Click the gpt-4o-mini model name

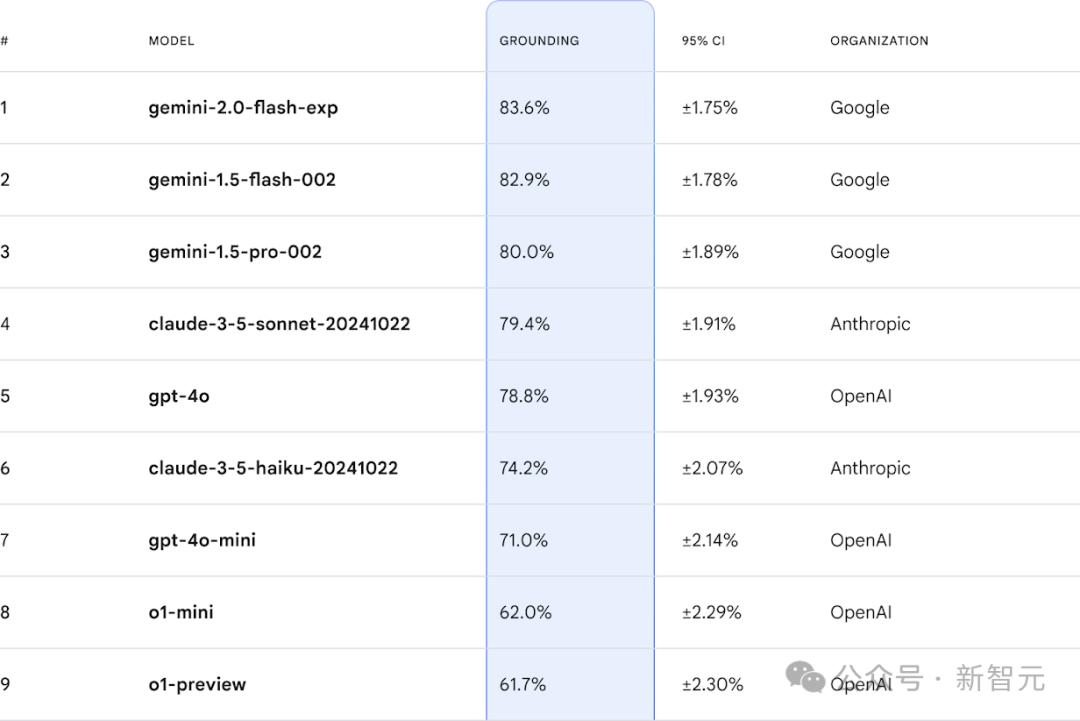coord(202,540)
